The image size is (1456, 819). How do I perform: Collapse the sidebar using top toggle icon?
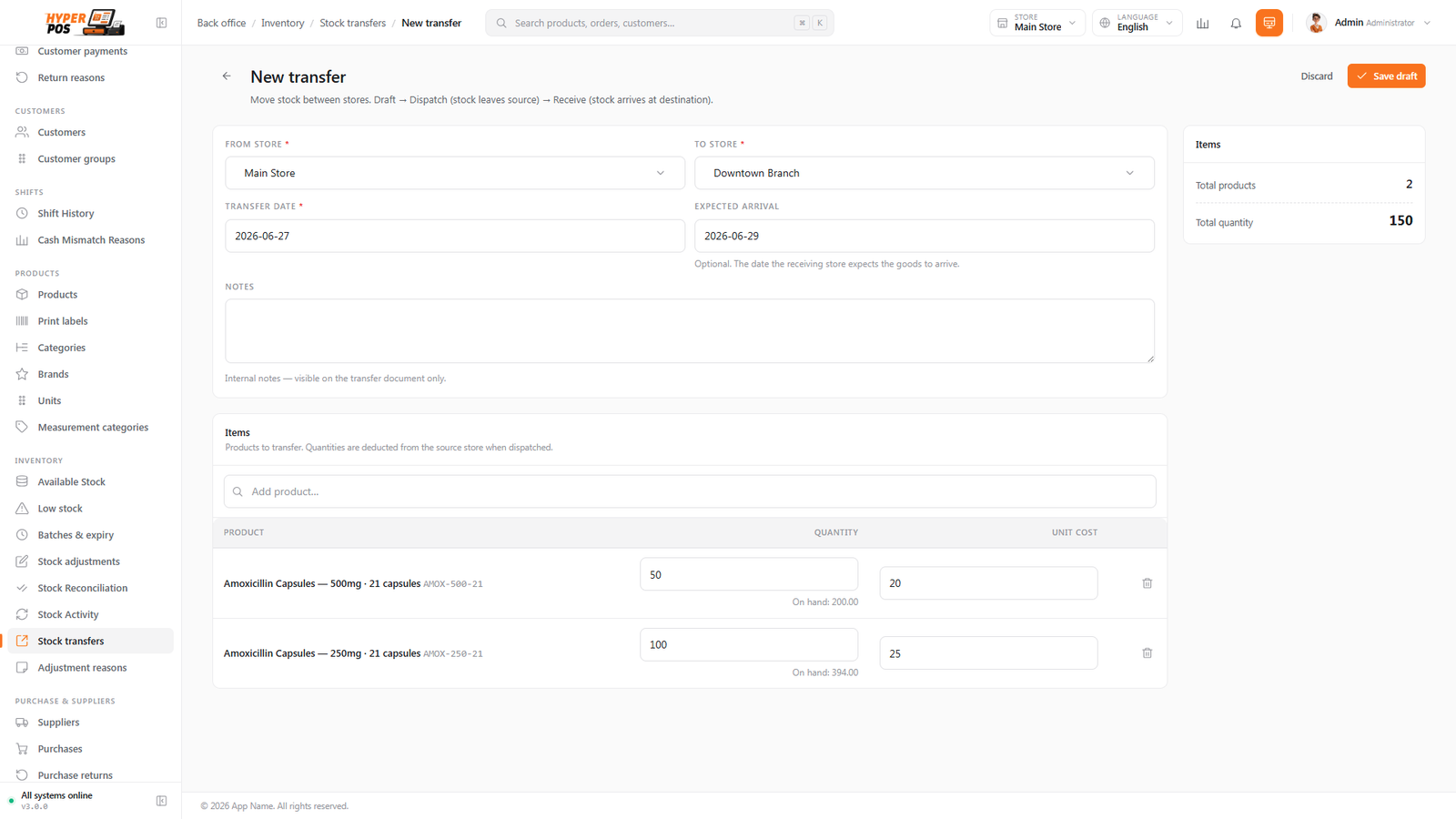pyautogui.click(x=161, y=23)
